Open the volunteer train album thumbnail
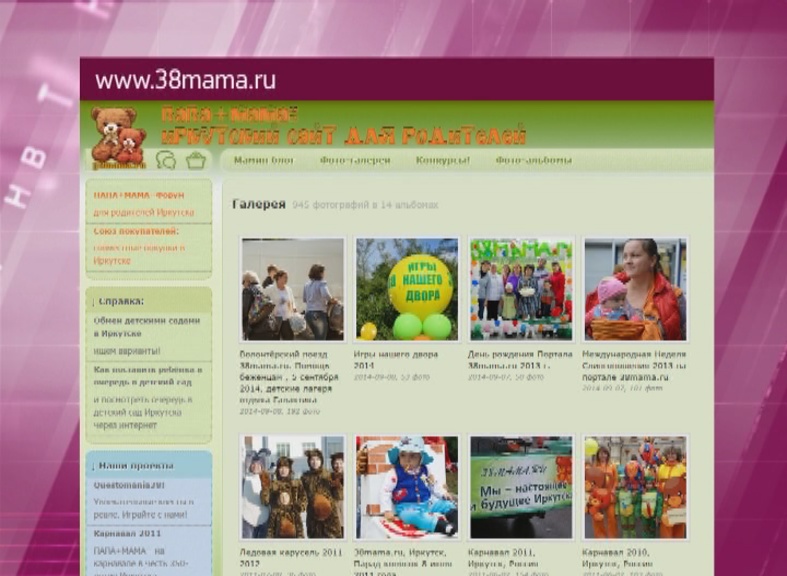 [293, 289]
